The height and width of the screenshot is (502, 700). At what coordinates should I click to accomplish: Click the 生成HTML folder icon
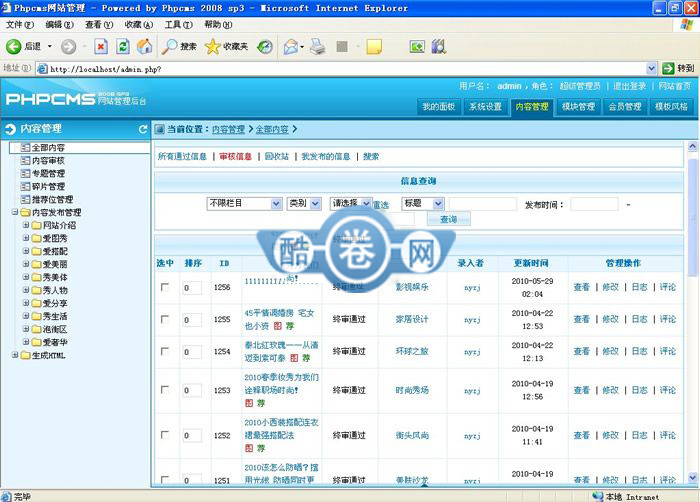[25, 356]
